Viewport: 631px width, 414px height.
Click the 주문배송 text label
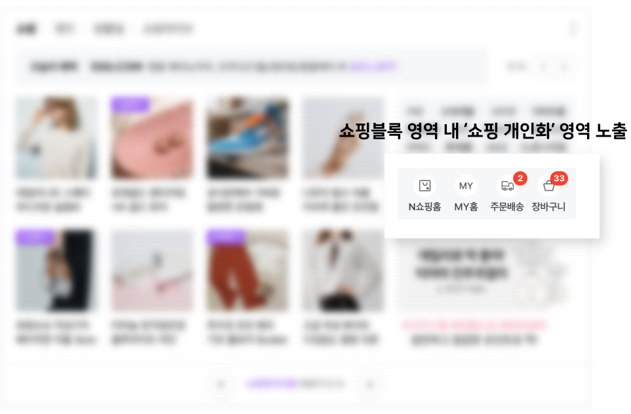(507, 207)
